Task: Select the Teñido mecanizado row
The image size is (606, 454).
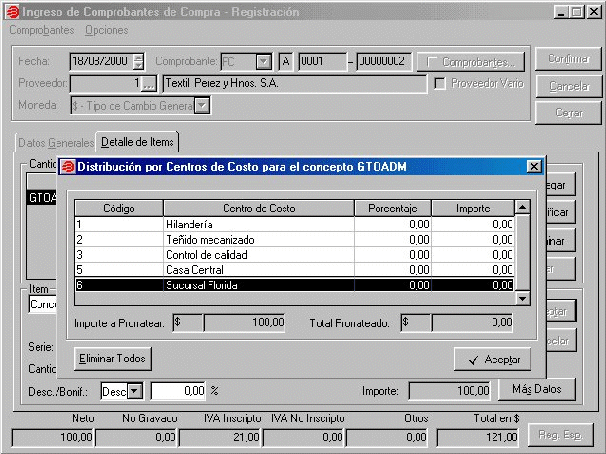Action: click(x=258, y=240)
